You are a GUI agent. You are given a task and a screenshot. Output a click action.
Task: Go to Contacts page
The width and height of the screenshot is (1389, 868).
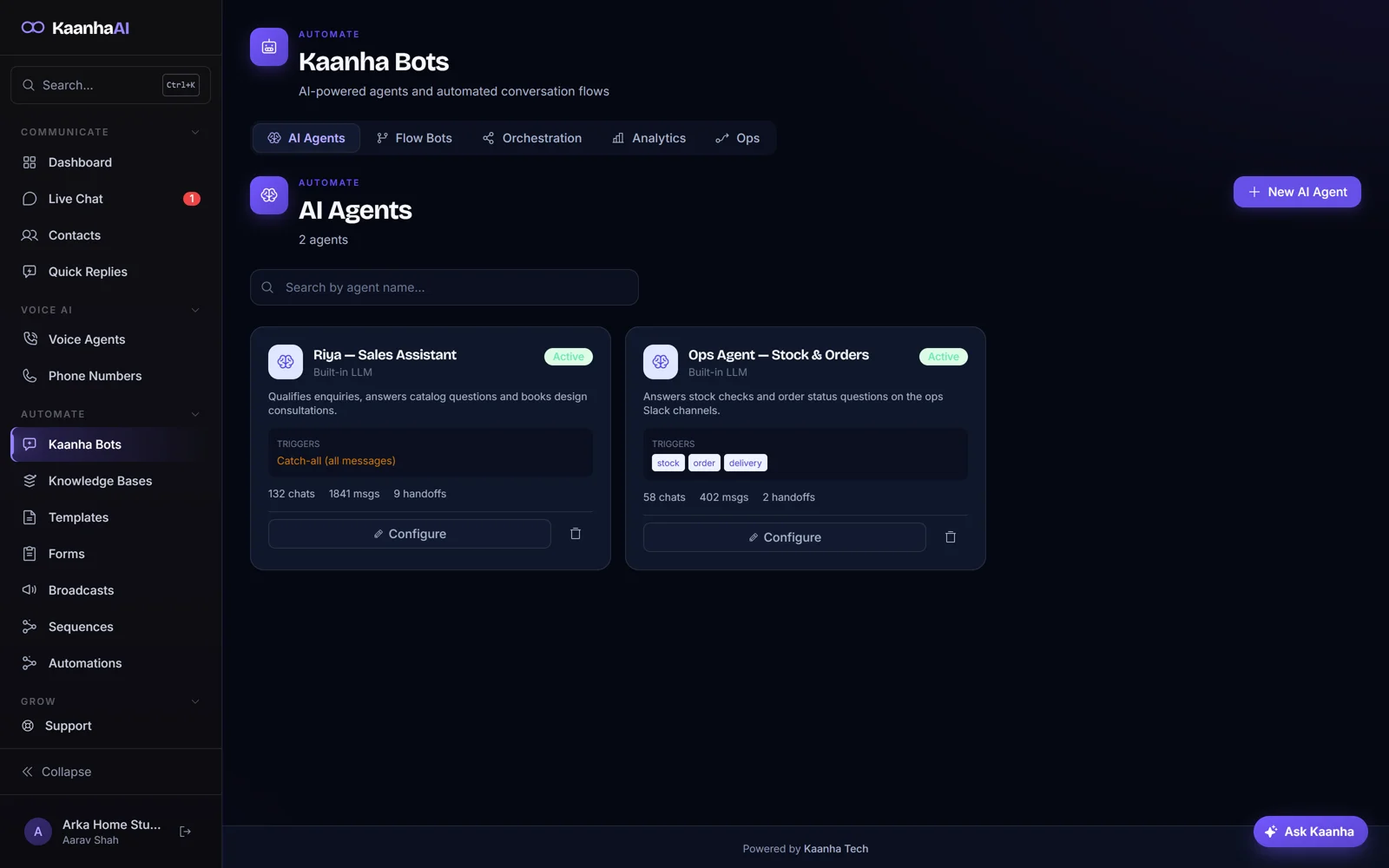111,235
